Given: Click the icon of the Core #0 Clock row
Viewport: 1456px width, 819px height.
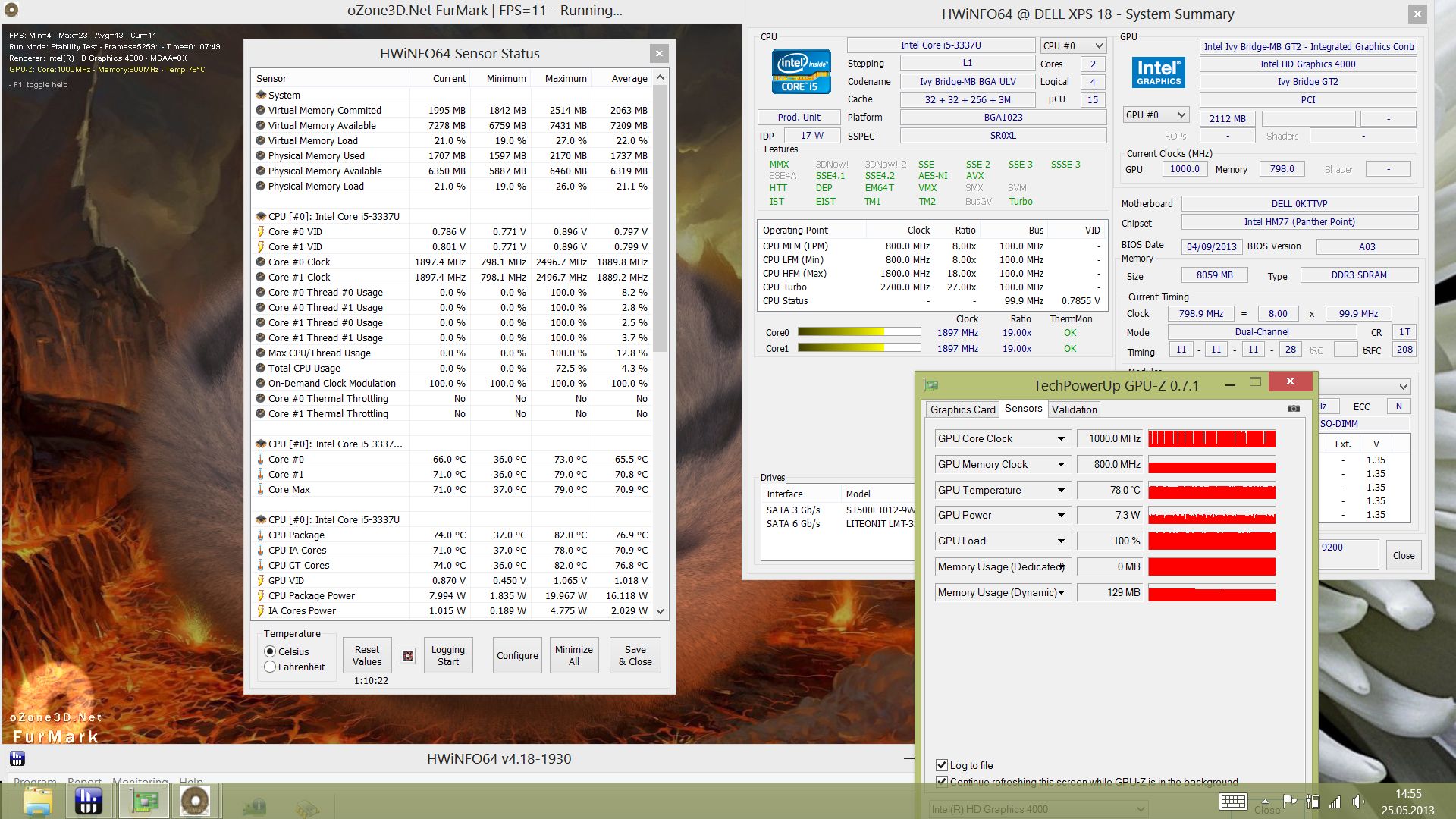Looking at the screenshot, I should pyautogui.click(x=261, y=262).
